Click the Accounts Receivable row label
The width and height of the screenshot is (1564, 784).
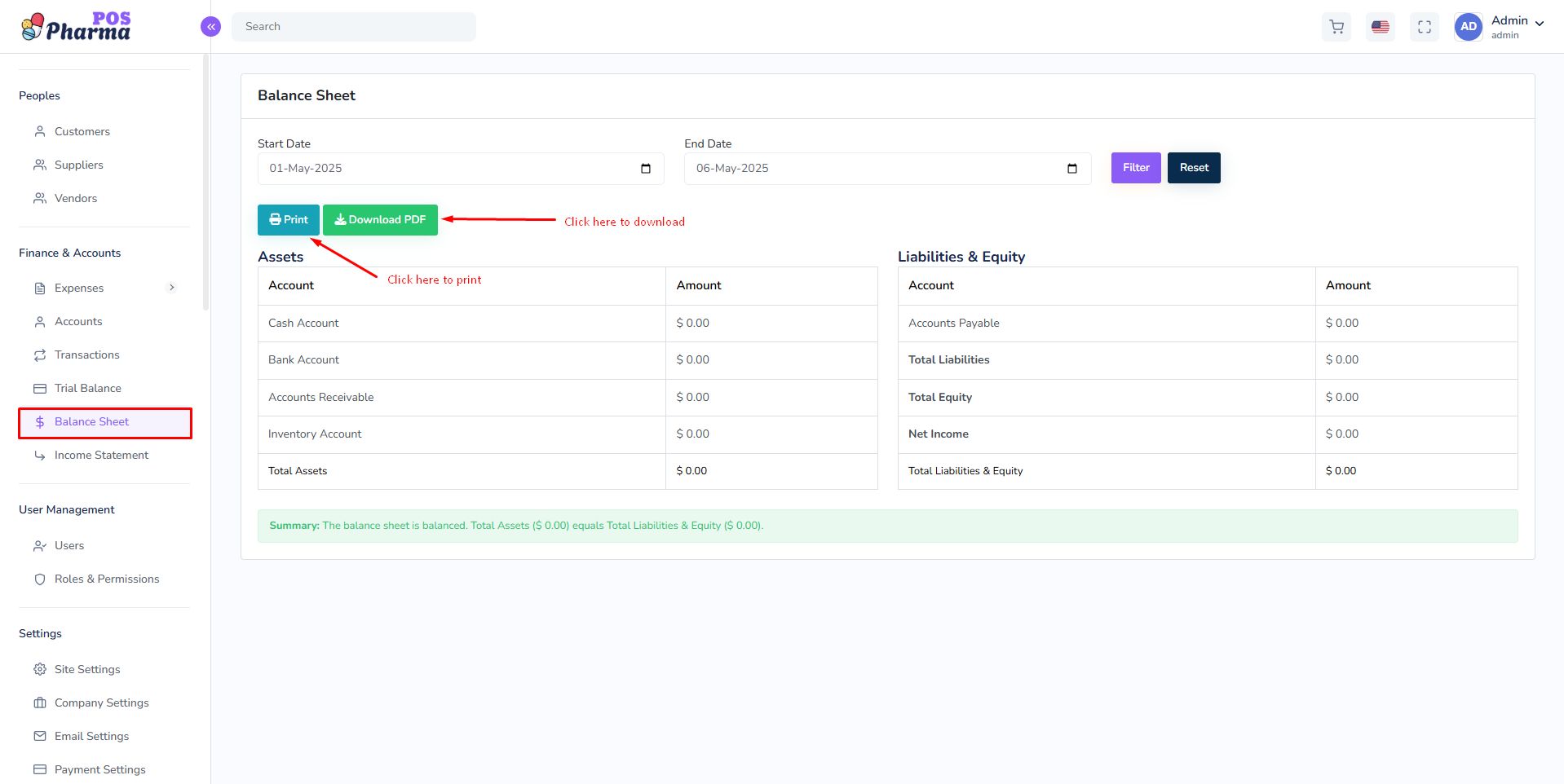pyautogui.click(x=321, y=397)
